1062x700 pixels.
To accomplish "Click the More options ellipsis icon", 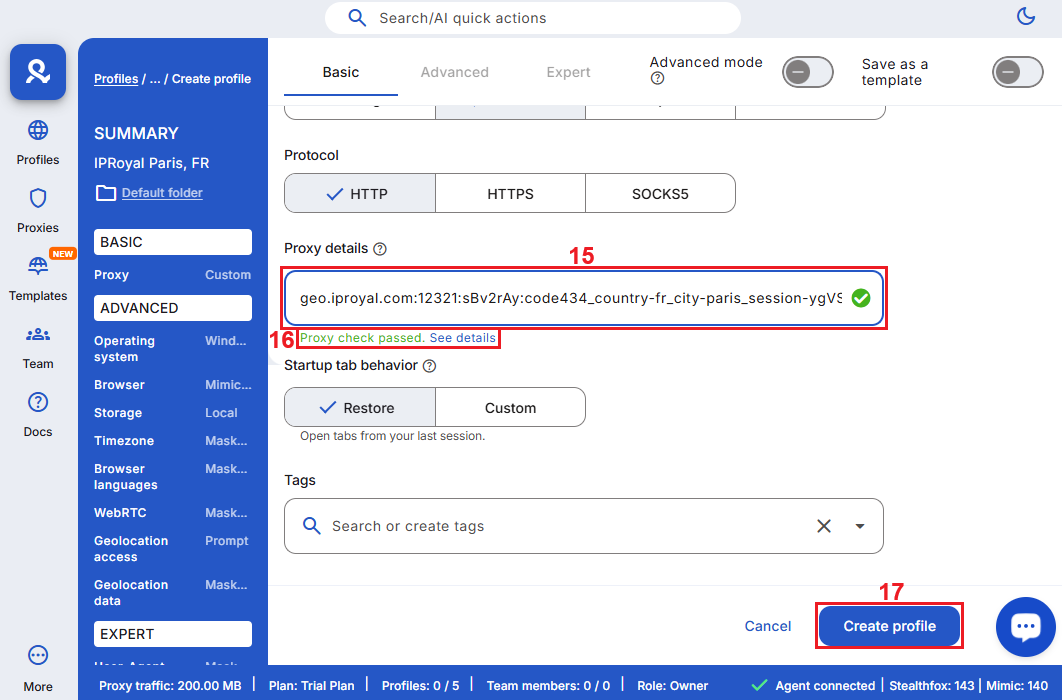I will coord(38,656).
